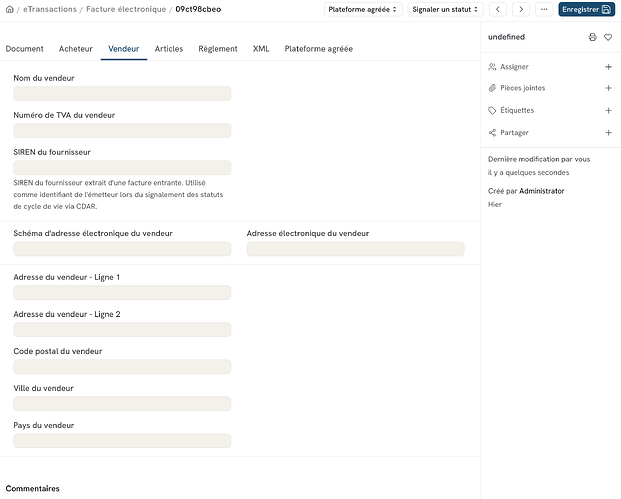Click the 09ct98cbeo document ID text
Viewport: 621px width, 499px height.
[x=198, y=9]
